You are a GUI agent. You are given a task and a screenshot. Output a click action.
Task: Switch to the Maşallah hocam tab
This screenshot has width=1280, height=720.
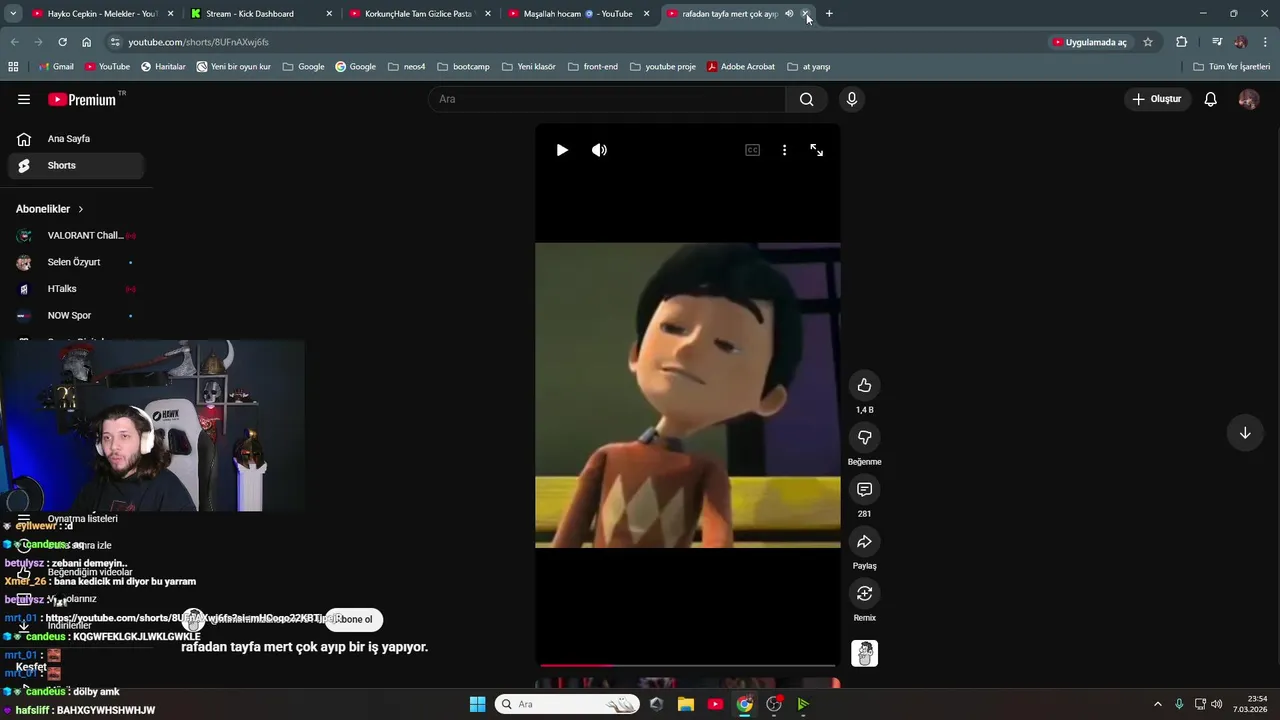577,14
